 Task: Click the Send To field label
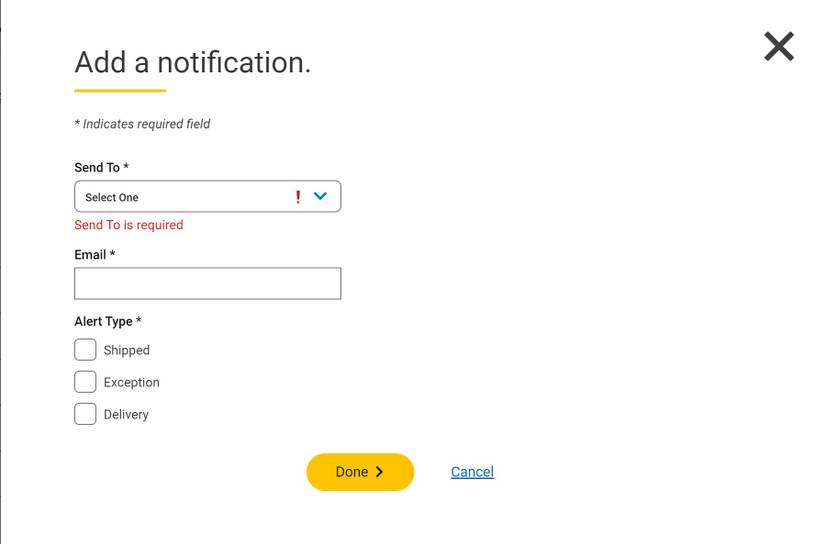tap(101, 168)
